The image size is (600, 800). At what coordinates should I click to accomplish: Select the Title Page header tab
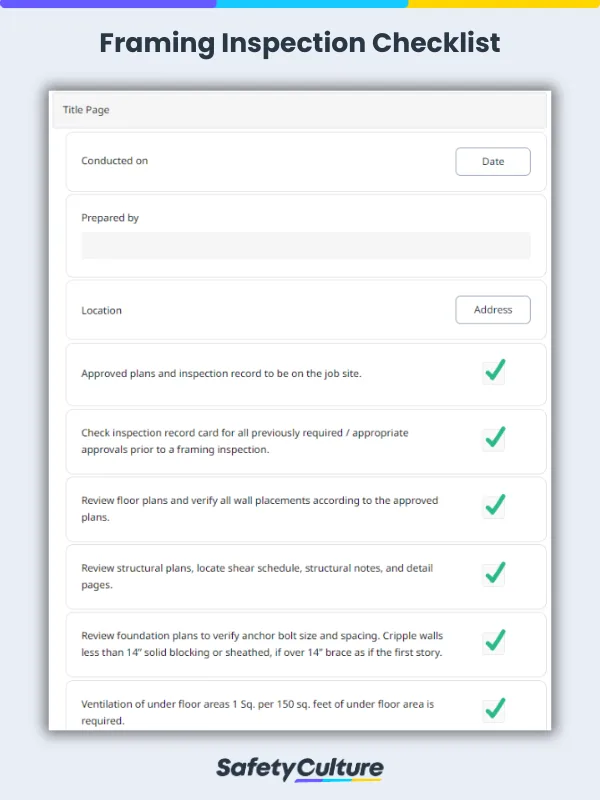point(86,110)
